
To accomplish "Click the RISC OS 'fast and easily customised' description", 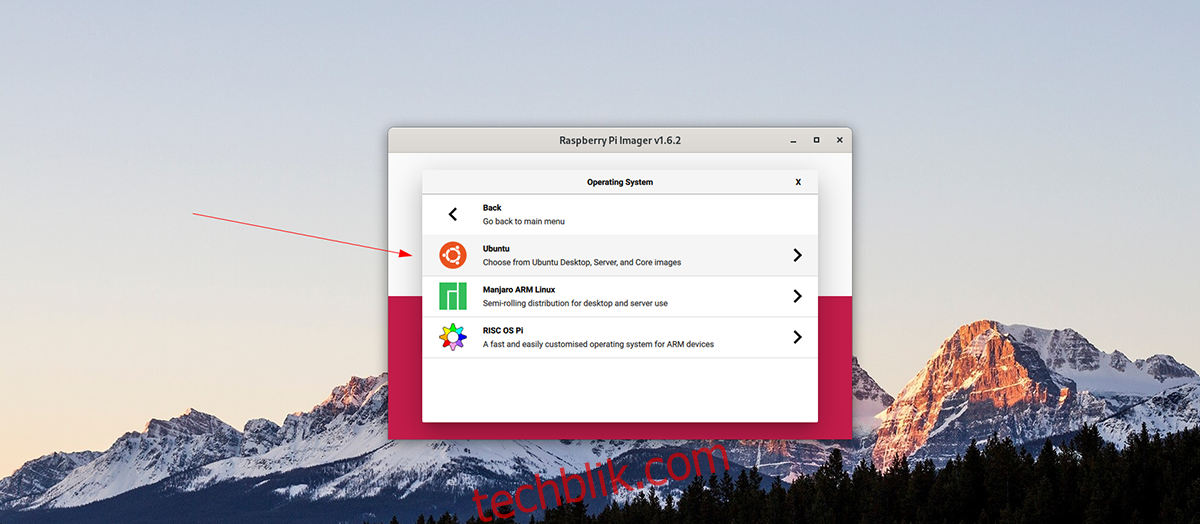I will pyautogui.click(x=598, y=344).
